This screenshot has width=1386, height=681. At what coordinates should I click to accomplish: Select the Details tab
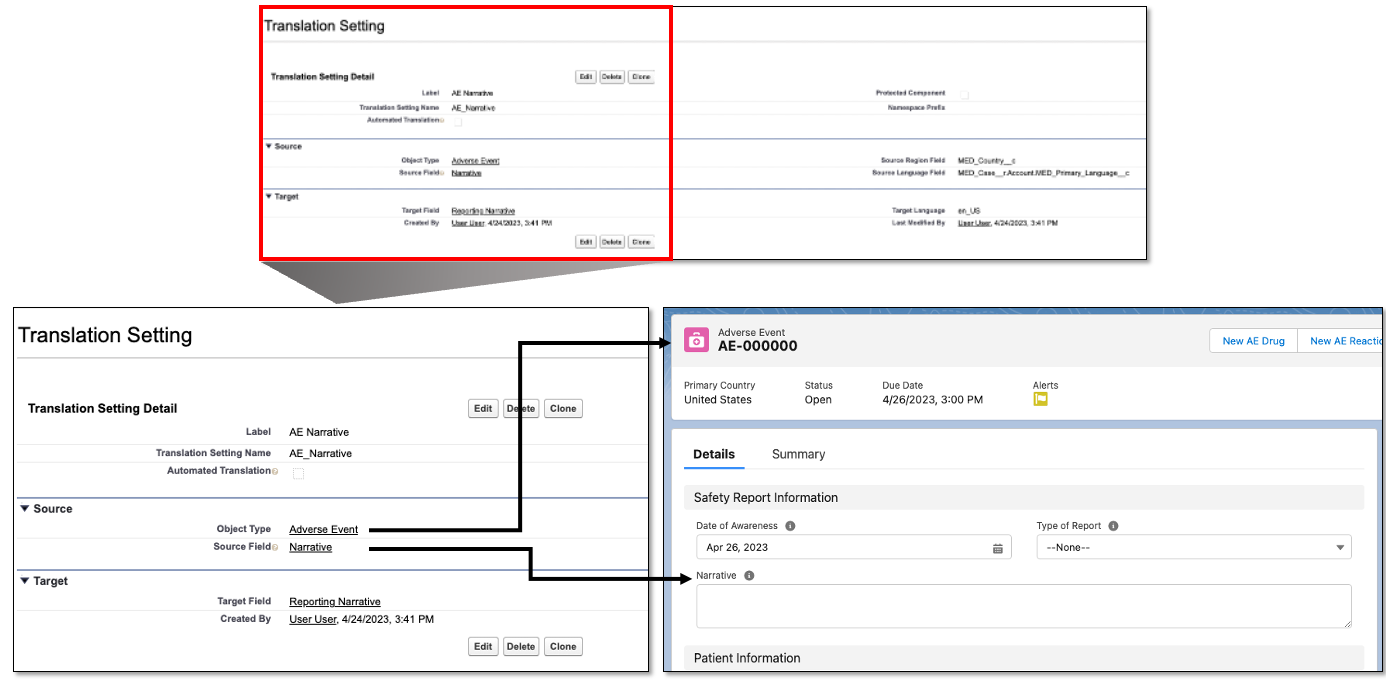point(714,454)
